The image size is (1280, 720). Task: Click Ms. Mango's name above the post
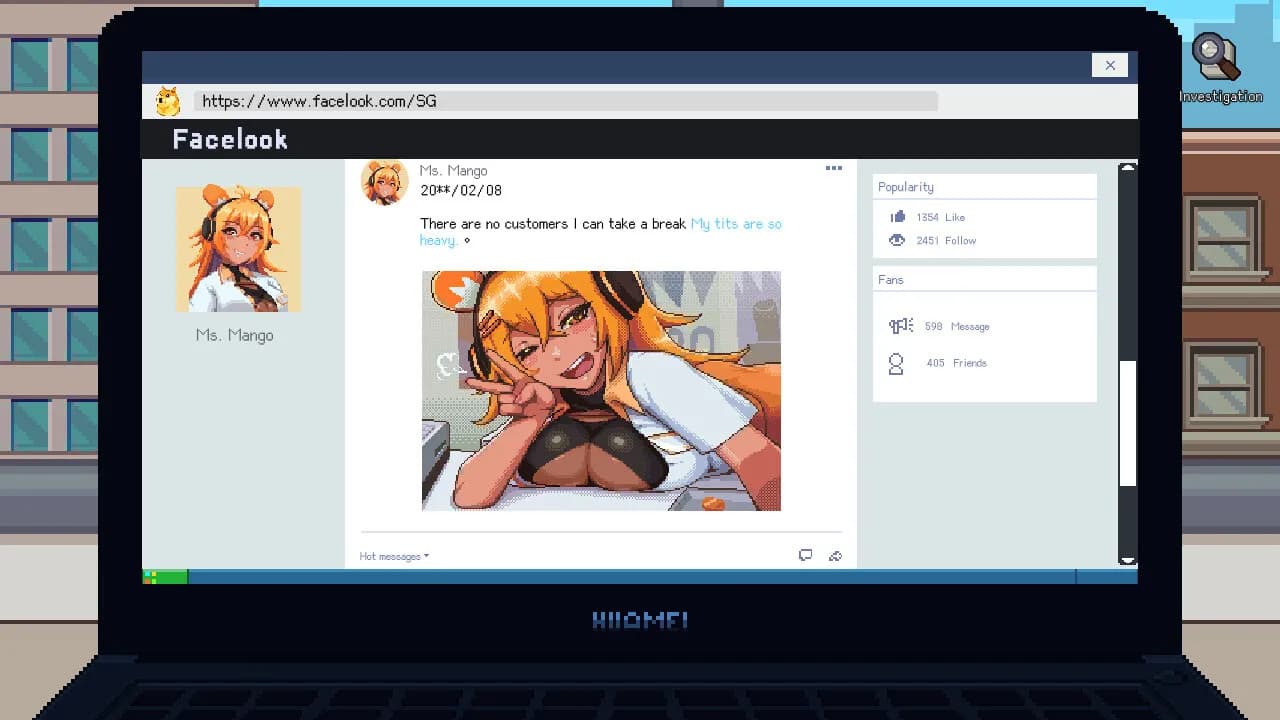454,170
